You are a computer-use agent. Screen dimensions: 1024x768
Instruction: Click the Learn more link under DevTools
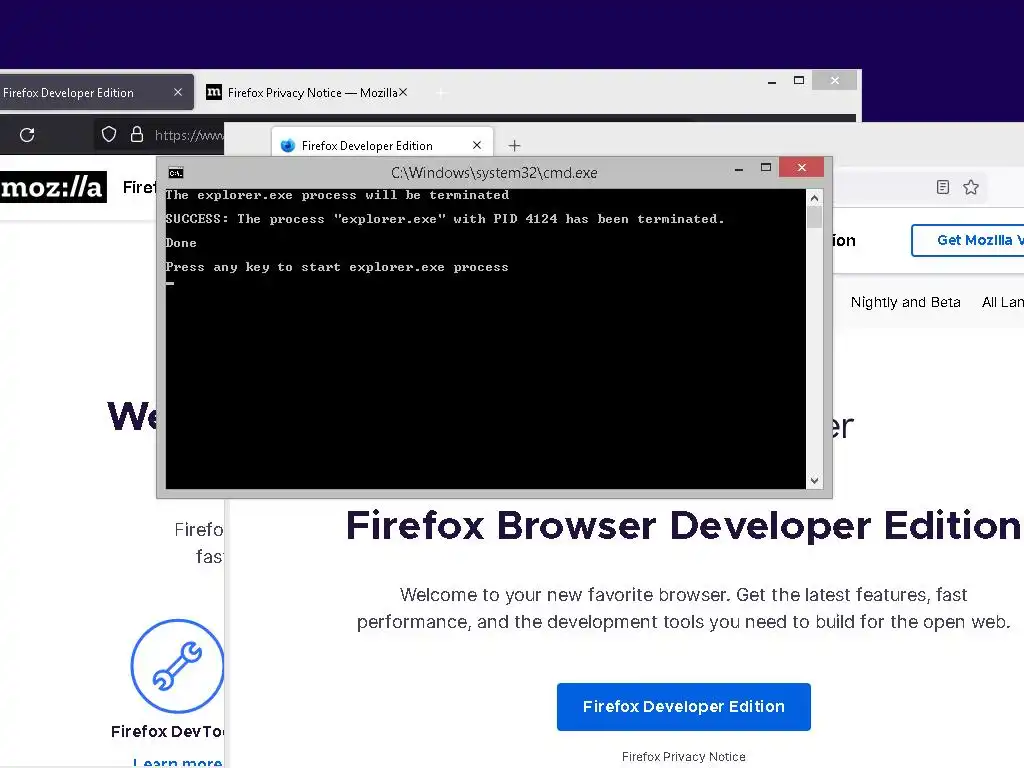tap(178, 761)
